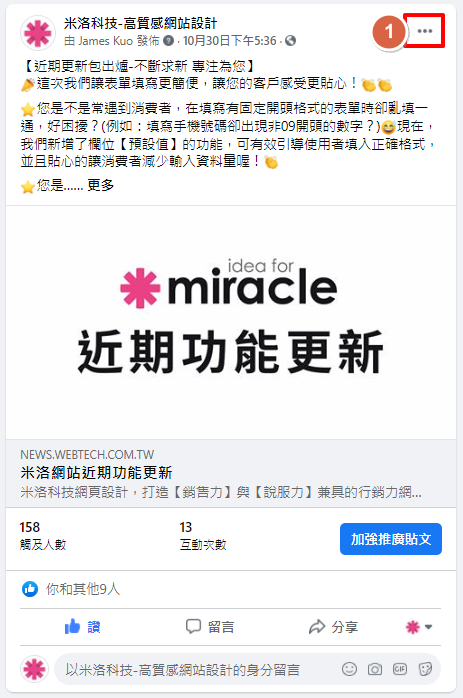This screenshot has height=698, width=463.
Task: Click the question mark icon beside James Kuo
Action: pos(168,41)
